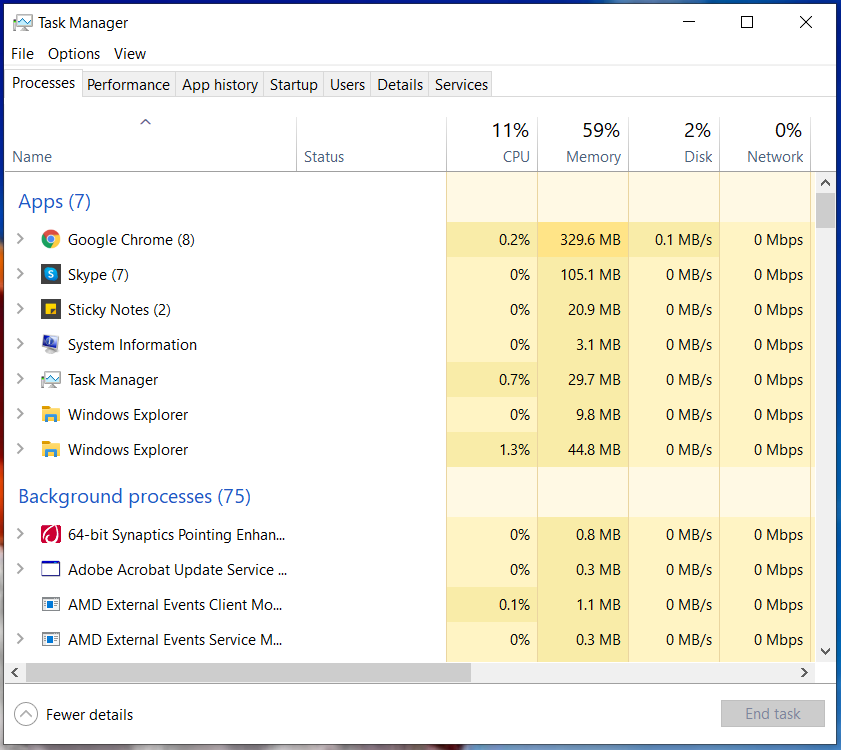Sort processes by the Disk column
Image resolution: width=841 pixels, height=750 pixels.
tap(674, 144)
